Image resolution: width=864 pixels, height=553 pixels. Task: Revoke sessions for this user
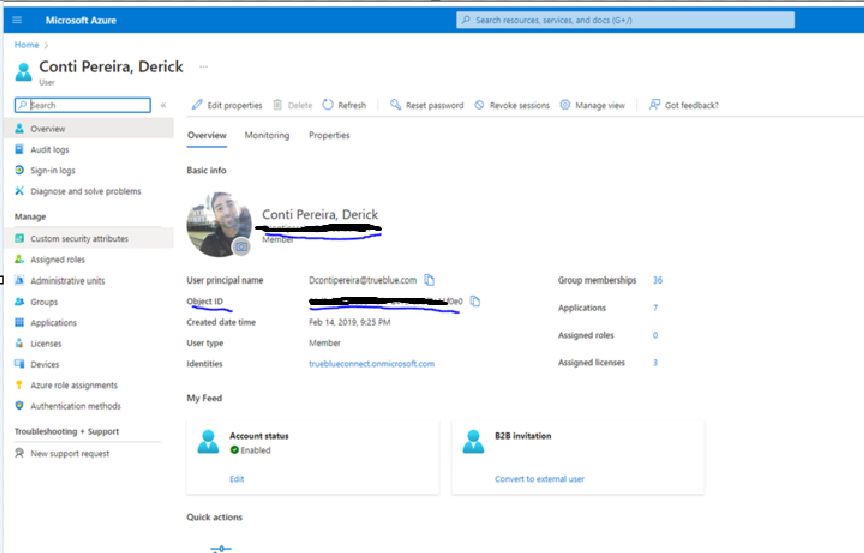(512, 105)
